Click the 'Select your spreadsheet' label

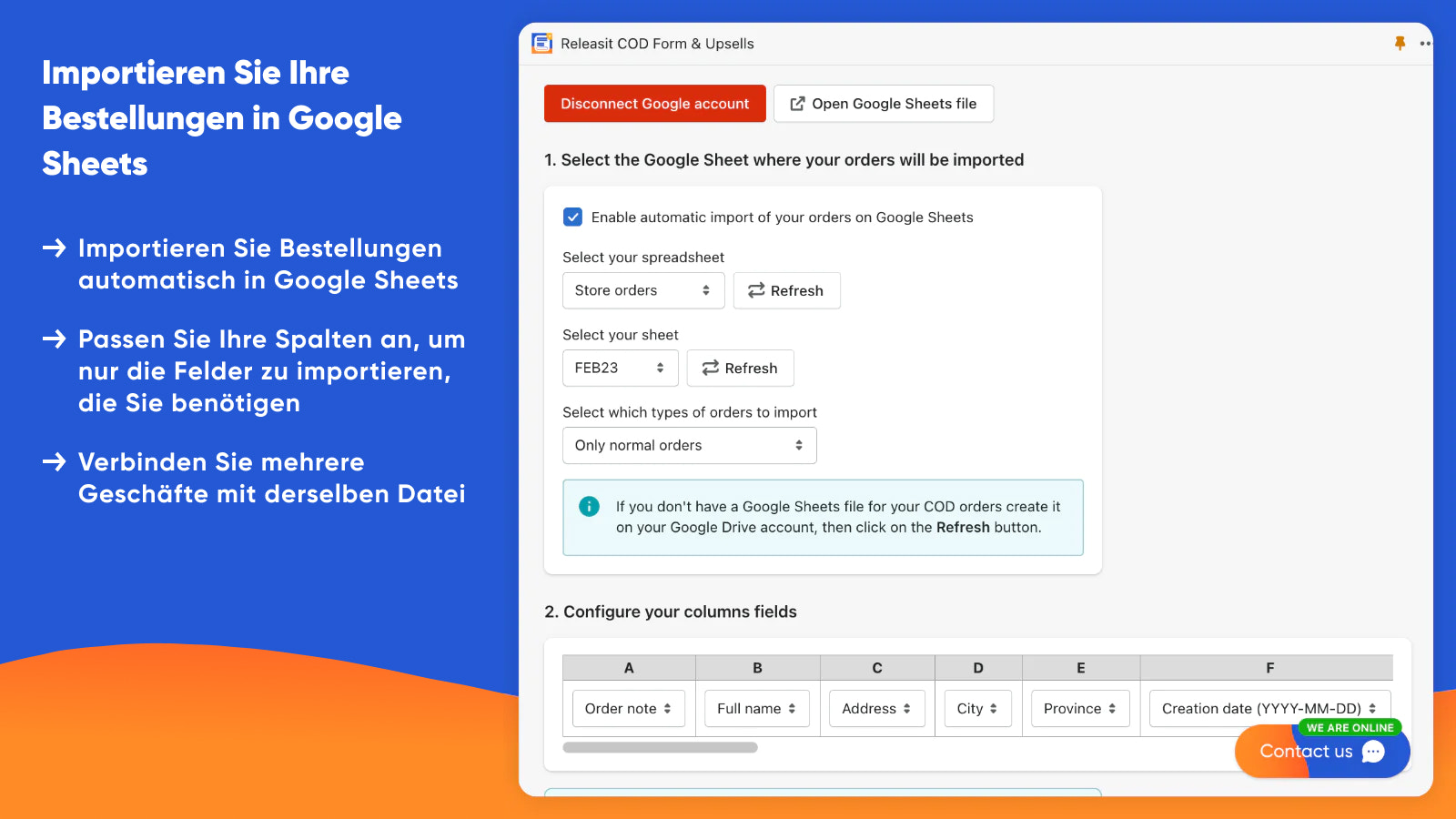pos(643,258)
